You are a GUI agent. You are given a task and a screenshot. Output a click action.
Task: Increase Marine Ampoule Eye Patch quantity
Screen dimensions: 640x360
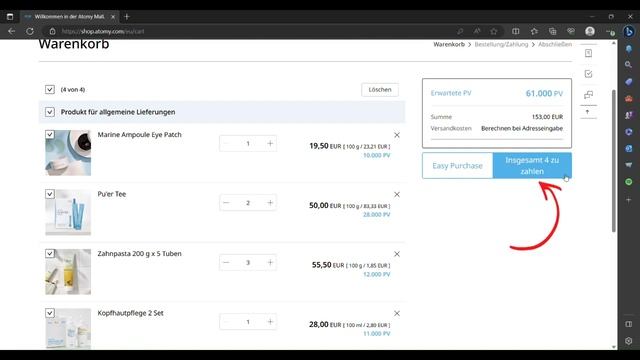point(270,143)
